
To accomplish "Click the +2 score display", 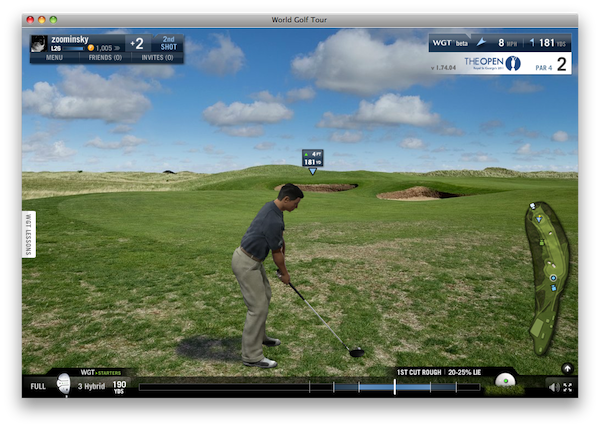I will tap(137, 44).
